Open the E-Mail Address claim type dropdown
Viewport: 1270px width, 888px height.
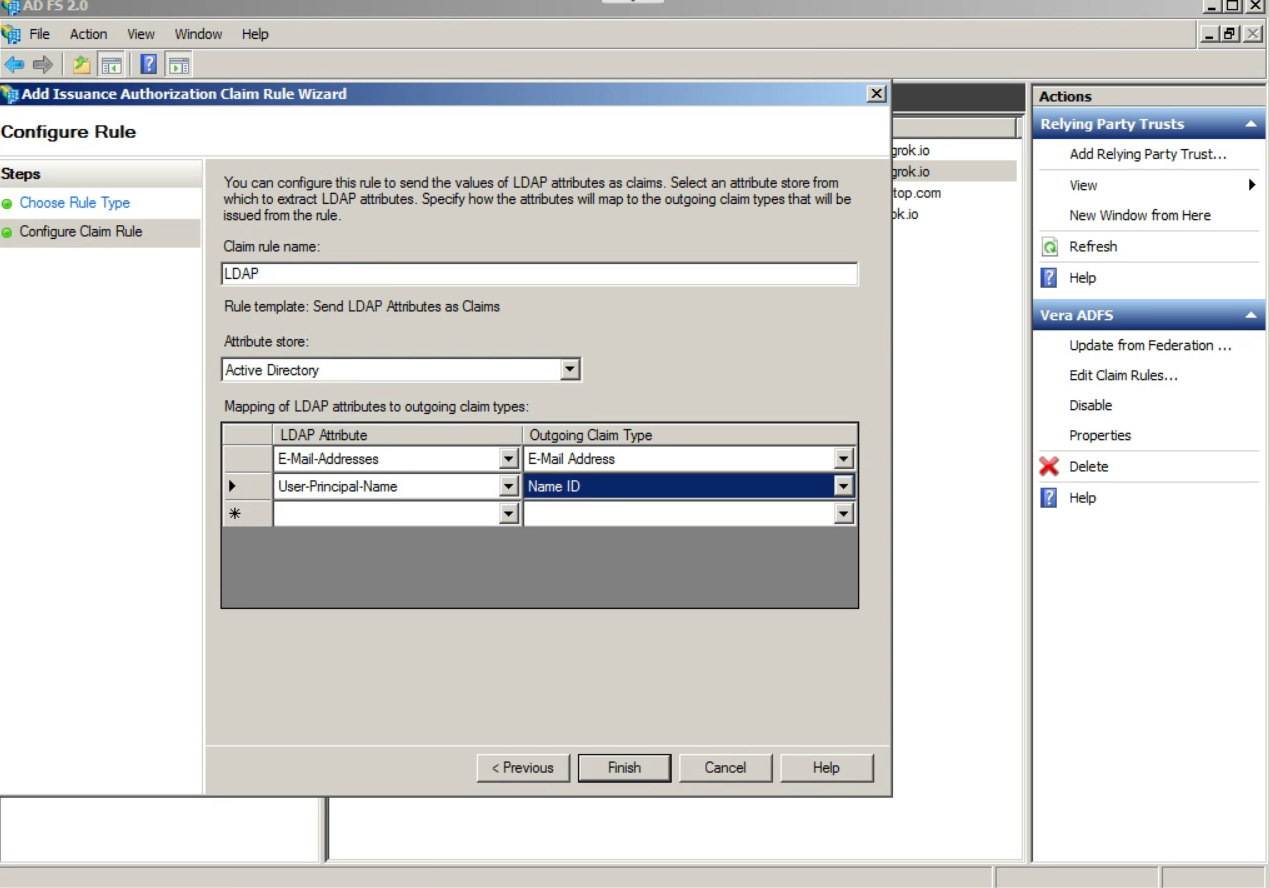tap(844, 459)
